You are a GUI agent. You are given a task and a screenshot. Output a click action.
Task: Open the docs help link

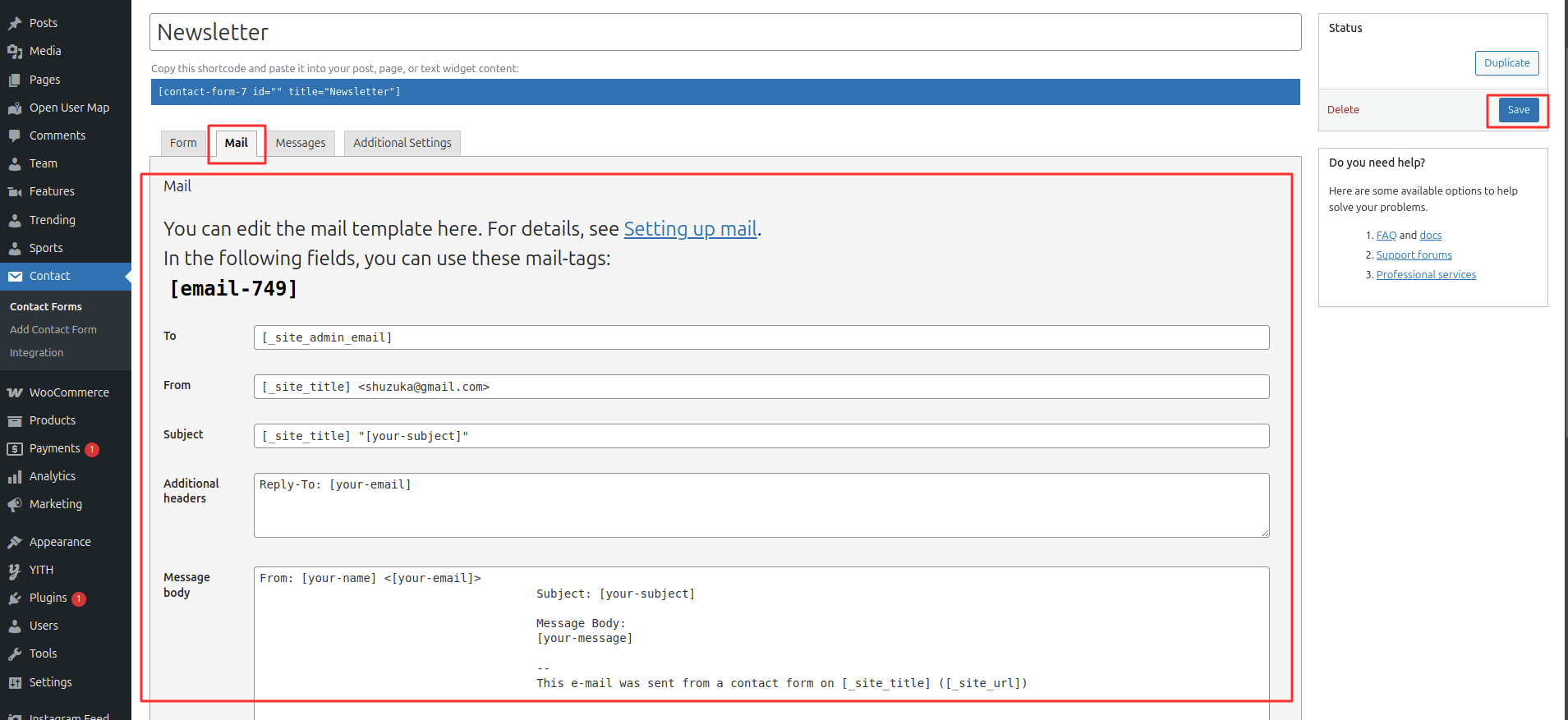1430,235
